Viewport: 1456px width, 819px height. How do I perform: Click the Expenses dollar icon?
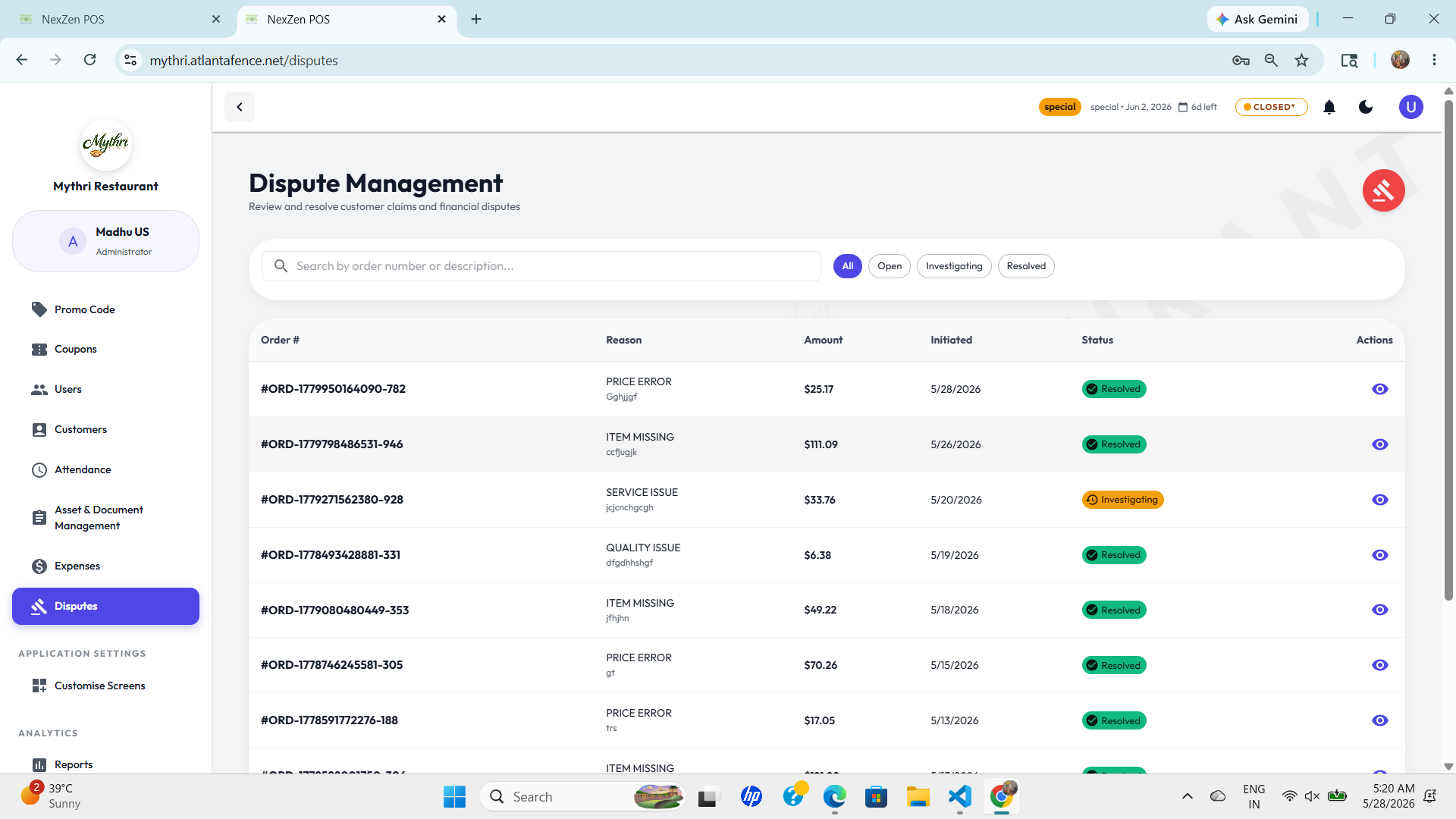(39, 566)
